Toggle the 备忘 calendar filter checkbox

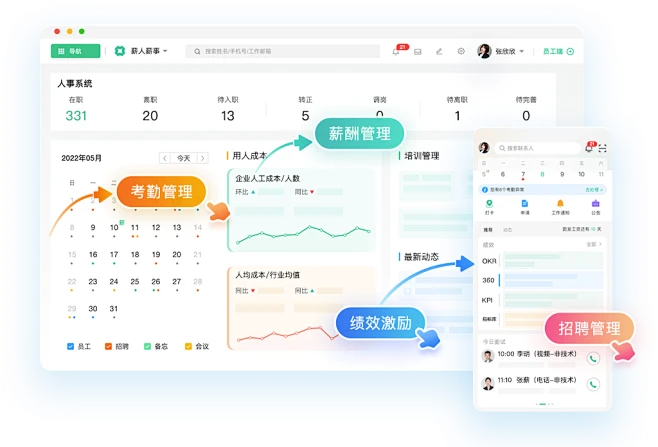[x=147, y=346]
